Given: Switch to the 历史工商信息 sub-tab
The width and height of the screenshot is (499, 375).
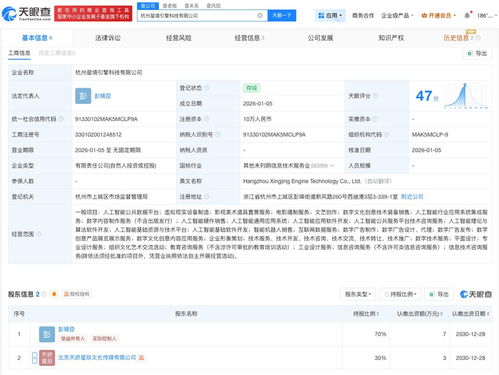Looking at the screenshot, I should (x=57, y=53).
